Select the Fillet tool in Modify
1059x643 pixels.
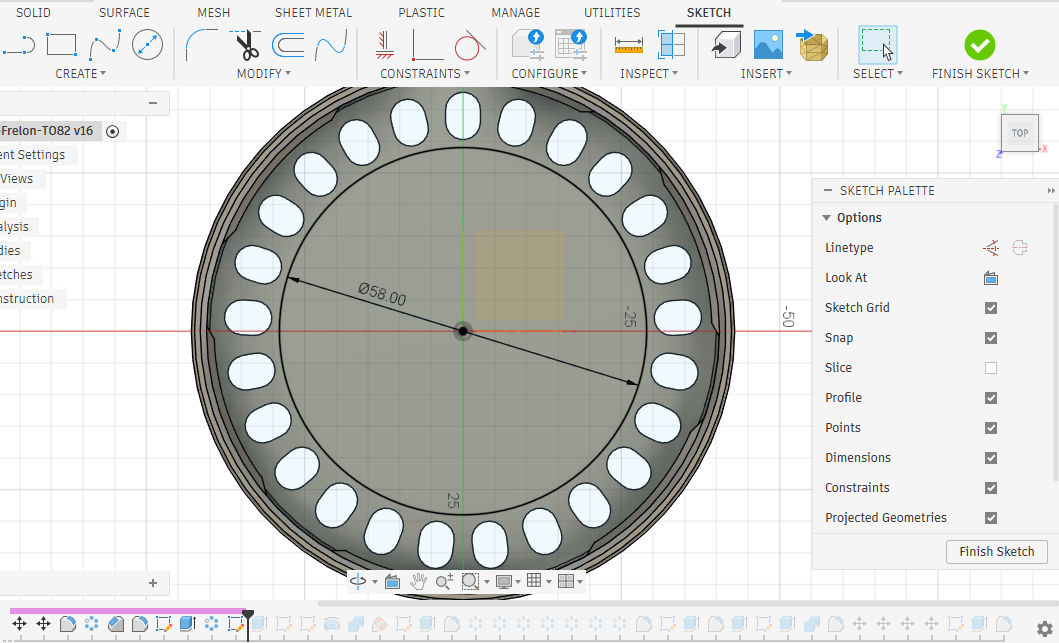point(201,45)
